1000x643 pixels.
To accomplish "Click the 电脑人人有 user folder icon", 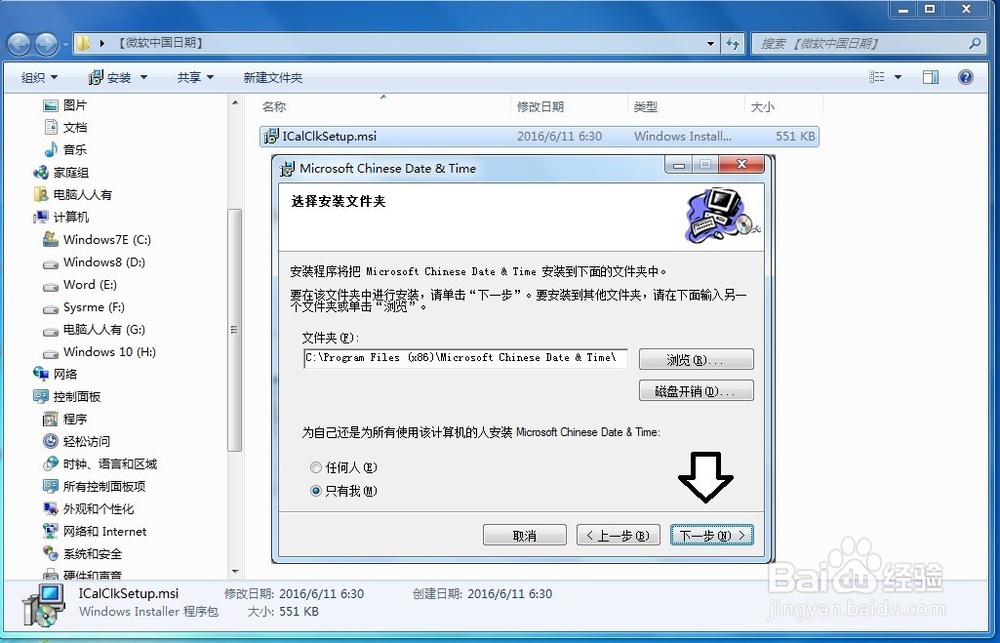I will point(41,194).
